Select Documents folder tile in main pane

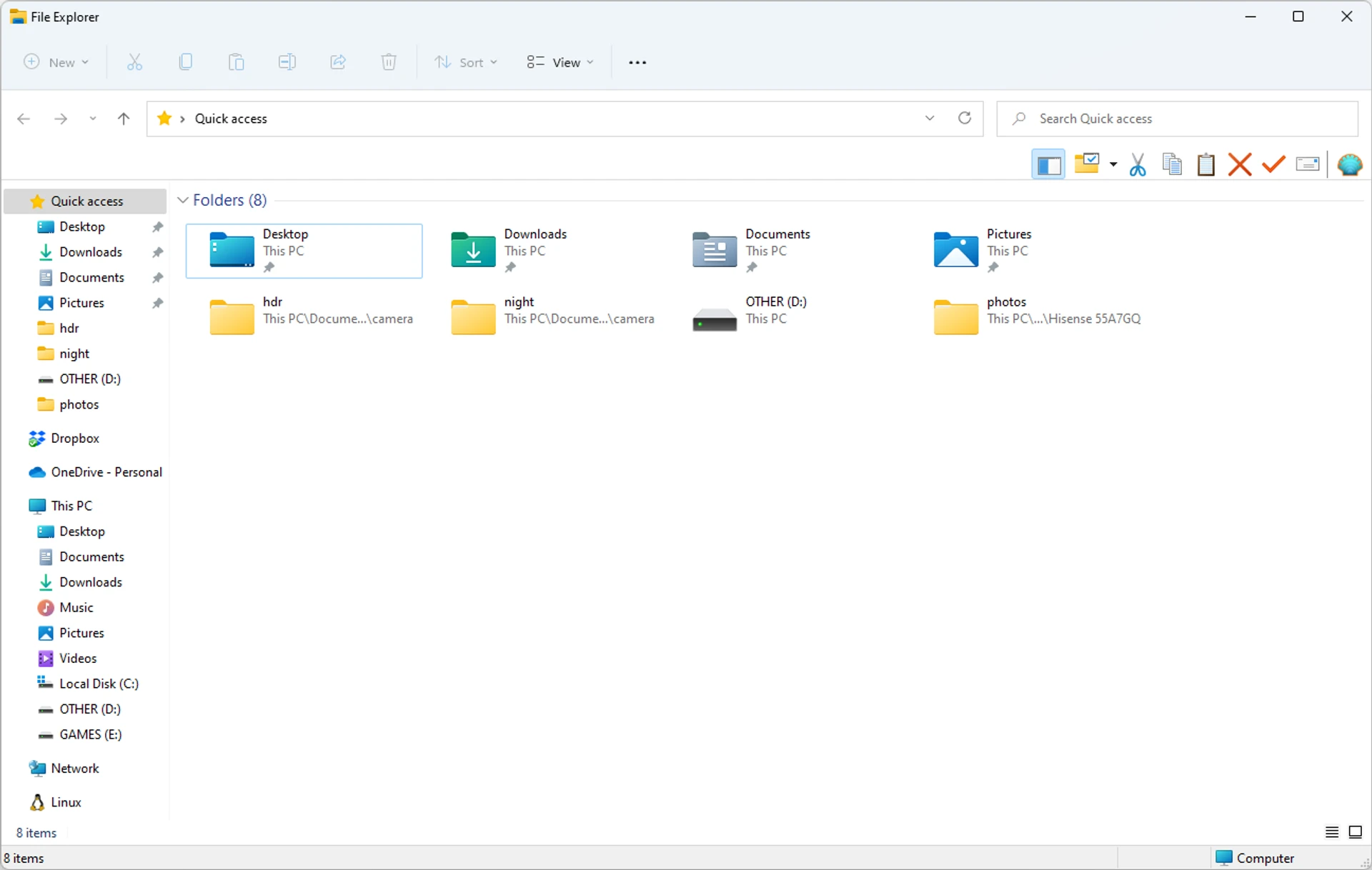pyautogui.click(x=787, y=251)
